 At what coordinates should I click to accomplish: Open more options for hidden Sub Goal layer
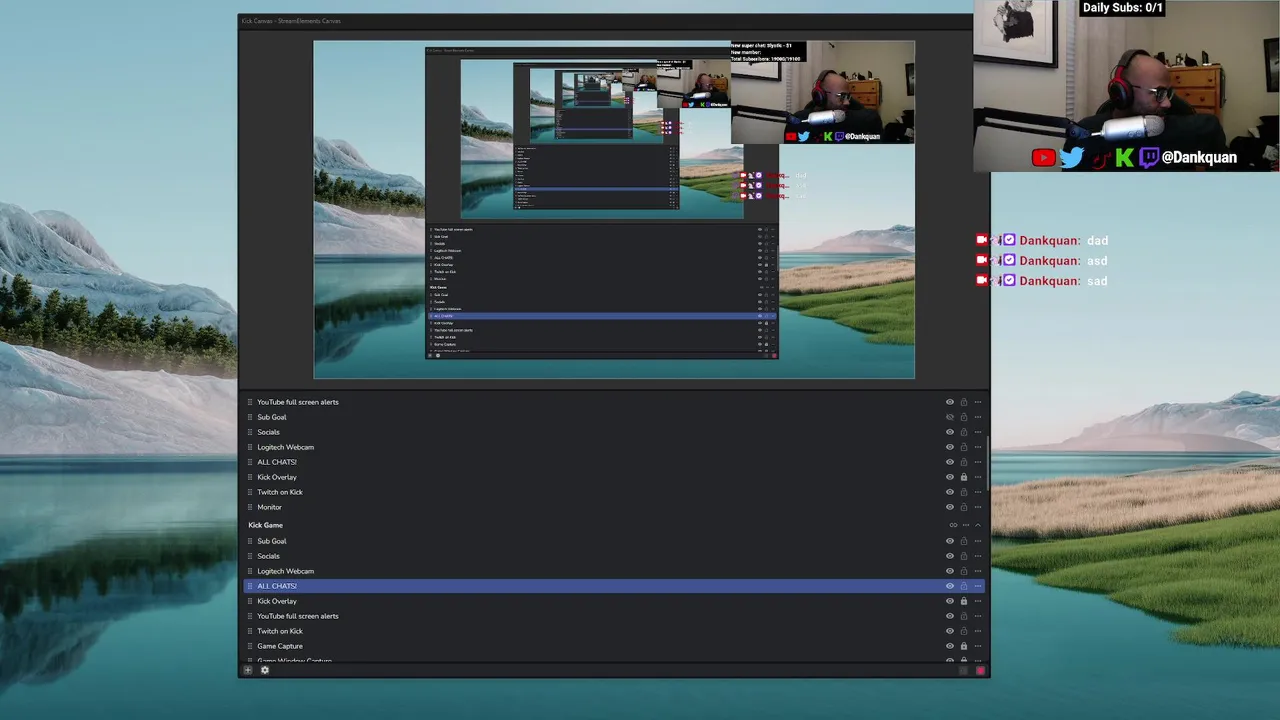pos(978,417)
